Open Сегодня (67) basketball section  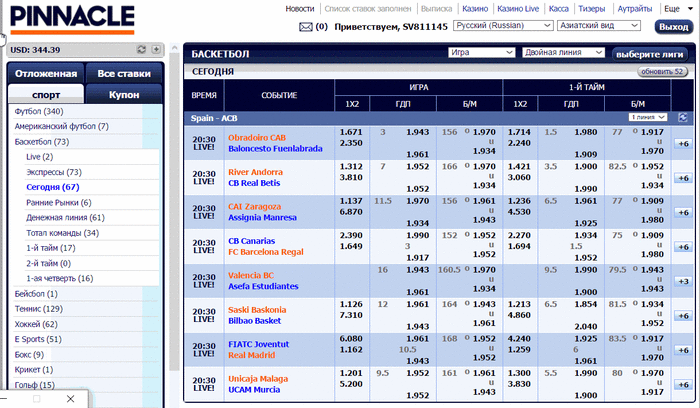tap(53, 187)
